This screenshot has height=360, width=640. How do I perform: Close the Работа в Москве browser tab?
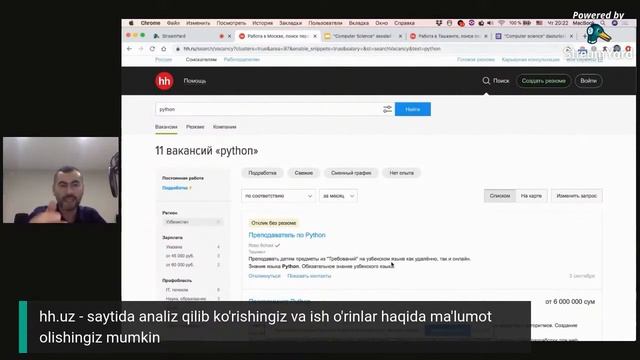coord(315,36)
